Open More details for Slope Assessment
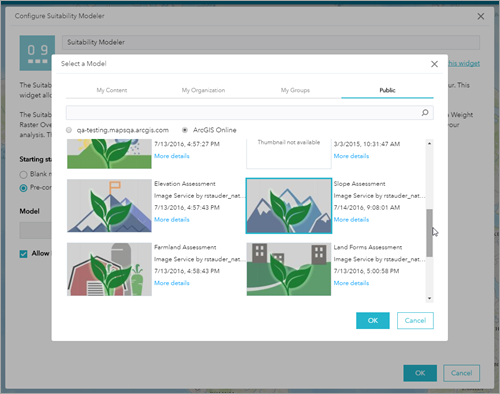 point(351,220)
